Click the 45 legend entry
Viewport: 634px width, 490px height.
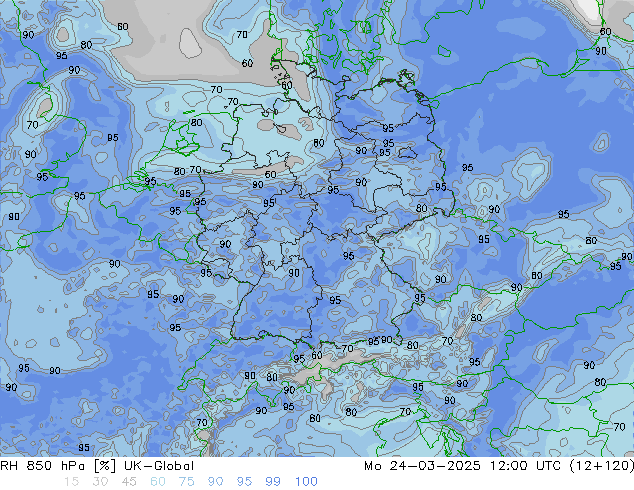[129, 482]
